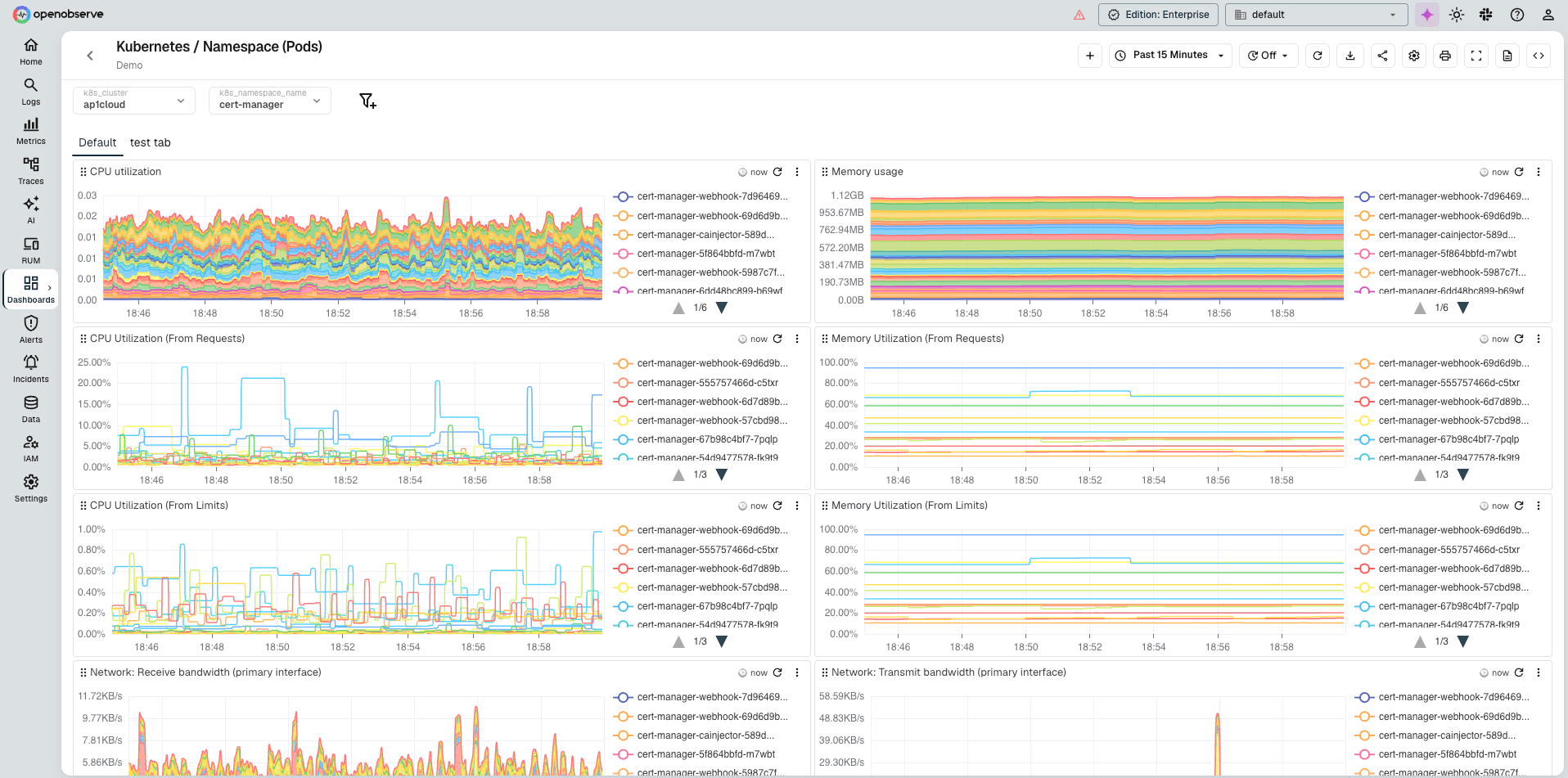Toggle cert-manager-67b98c4bf7-7pqlp in Memory Utilization (From Requests) legend

coord(1437,439)
